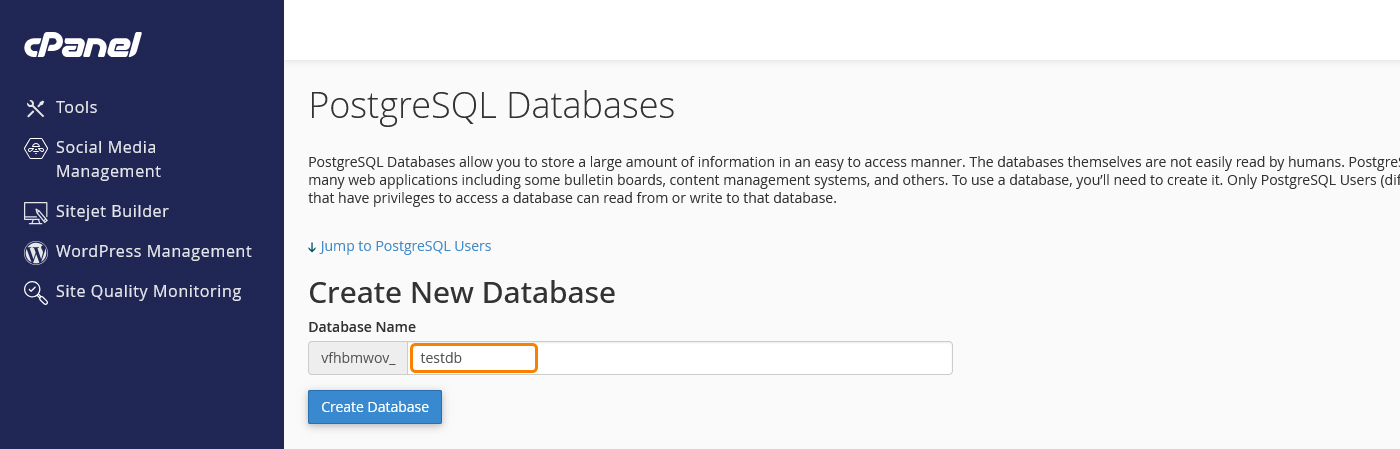This screenshot has height=449, width=1400.
Task: Click the Tools wrench icon
Action: tap(36, 108)
